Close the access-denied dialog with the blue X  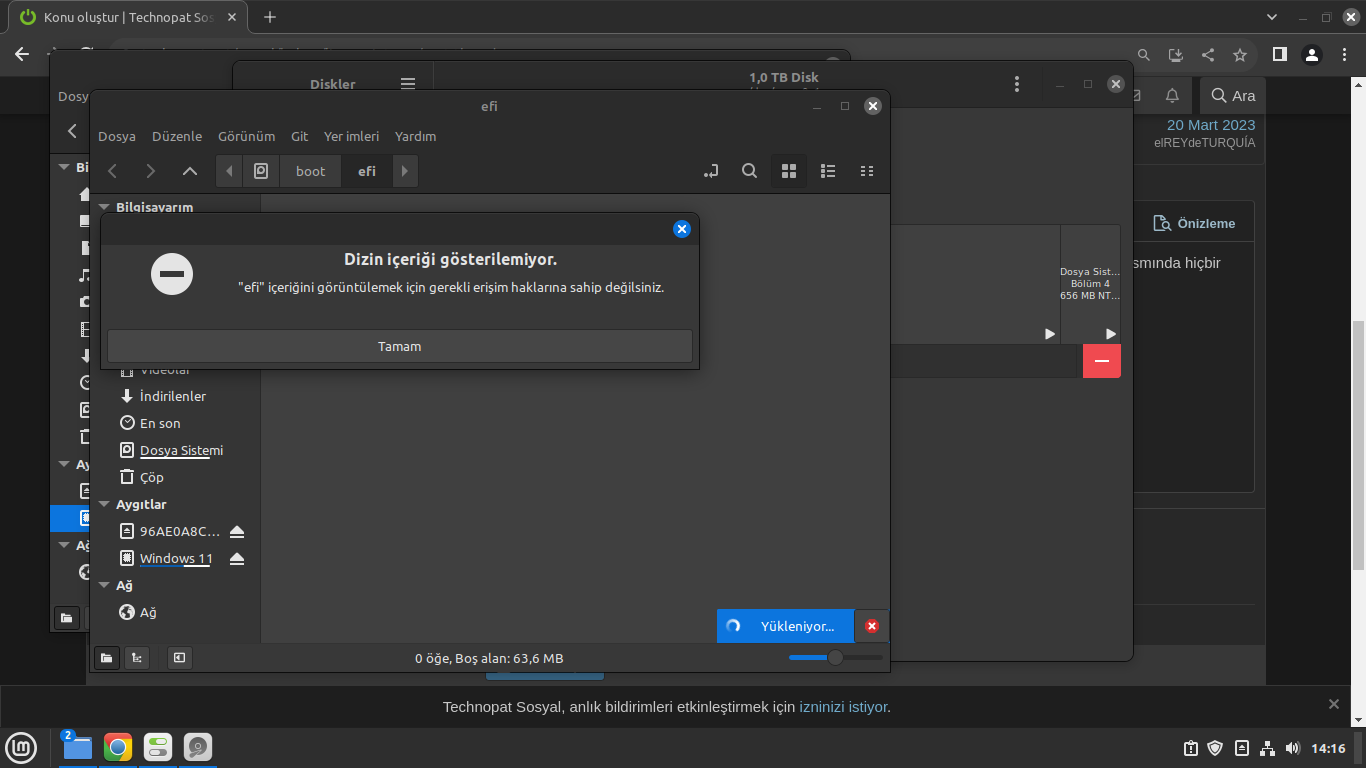click(682, 229)
